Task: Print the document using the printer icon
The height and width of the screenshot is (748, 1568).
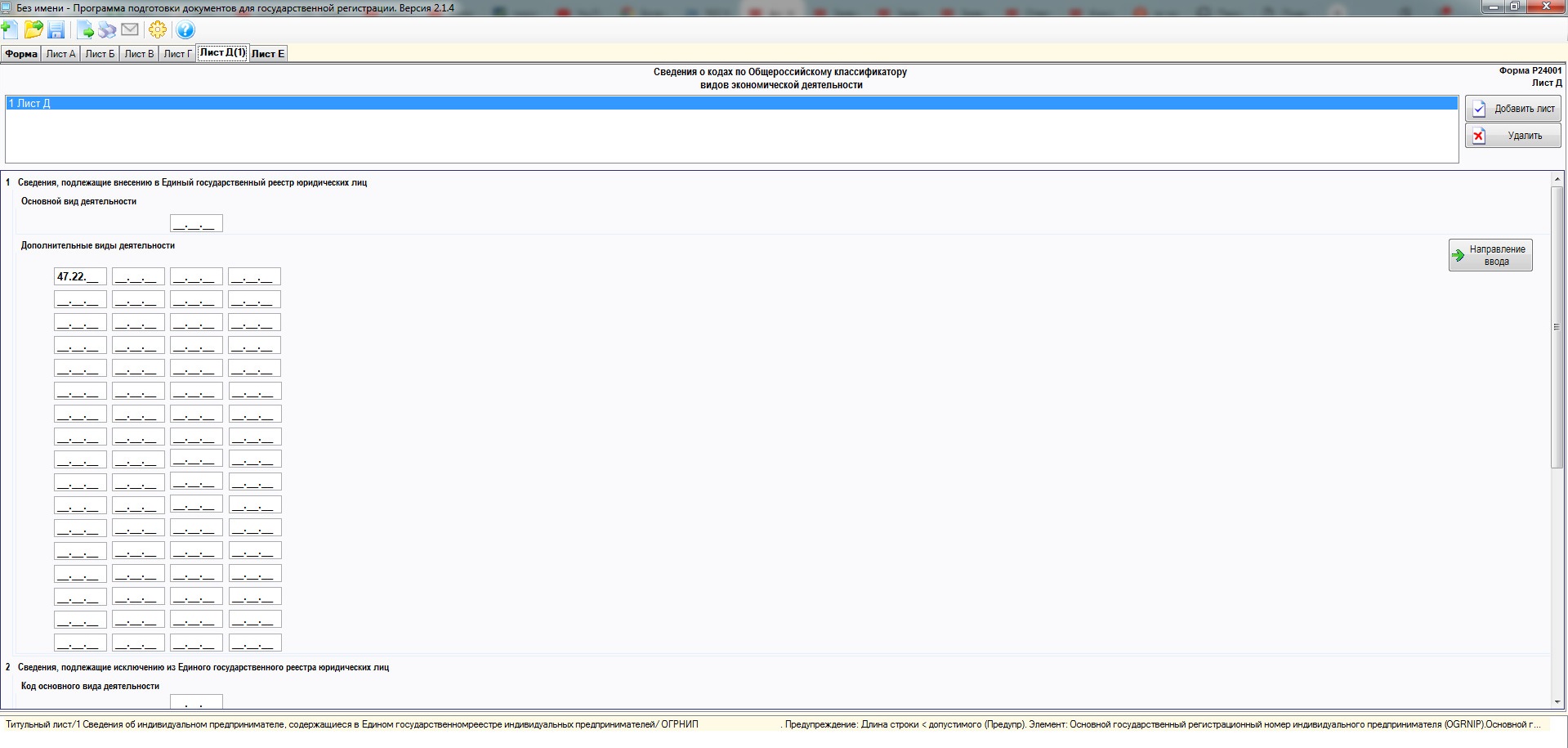Action: 107,30
